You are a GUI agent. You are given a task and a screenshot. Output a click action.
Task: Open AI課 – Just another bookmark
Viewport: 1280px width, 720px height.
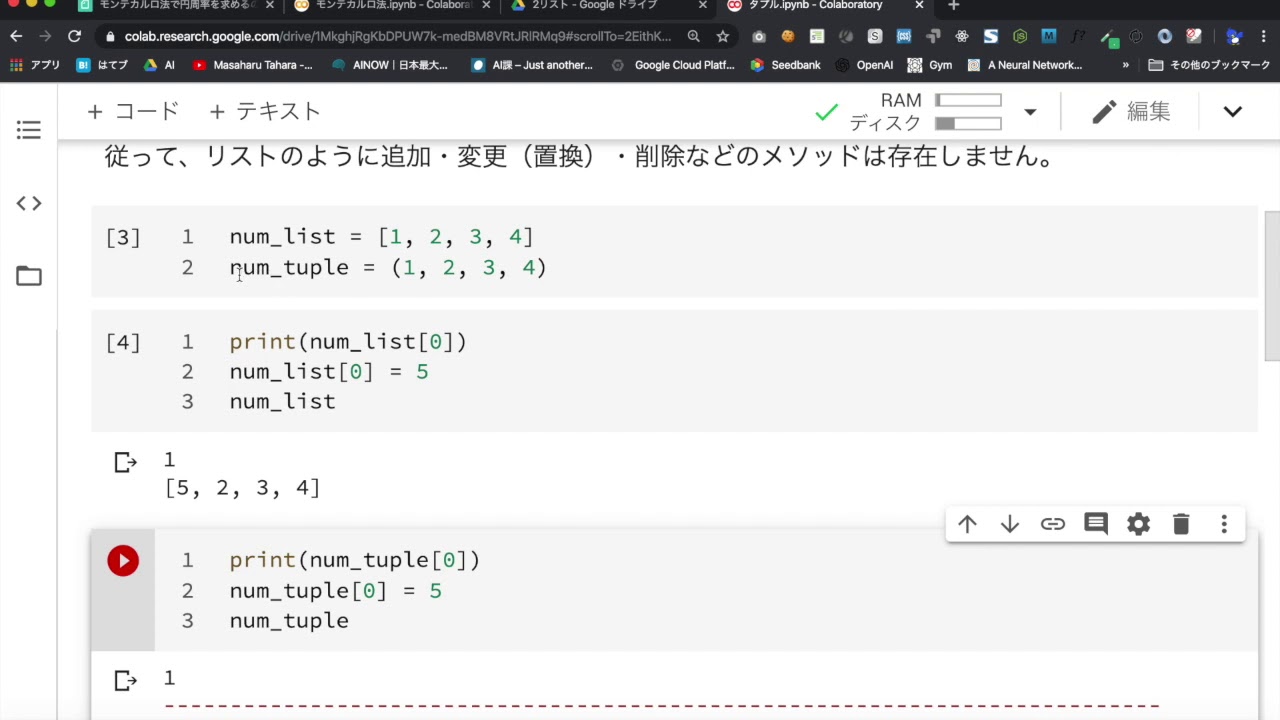pyautogui.click(x=532, y=65)
